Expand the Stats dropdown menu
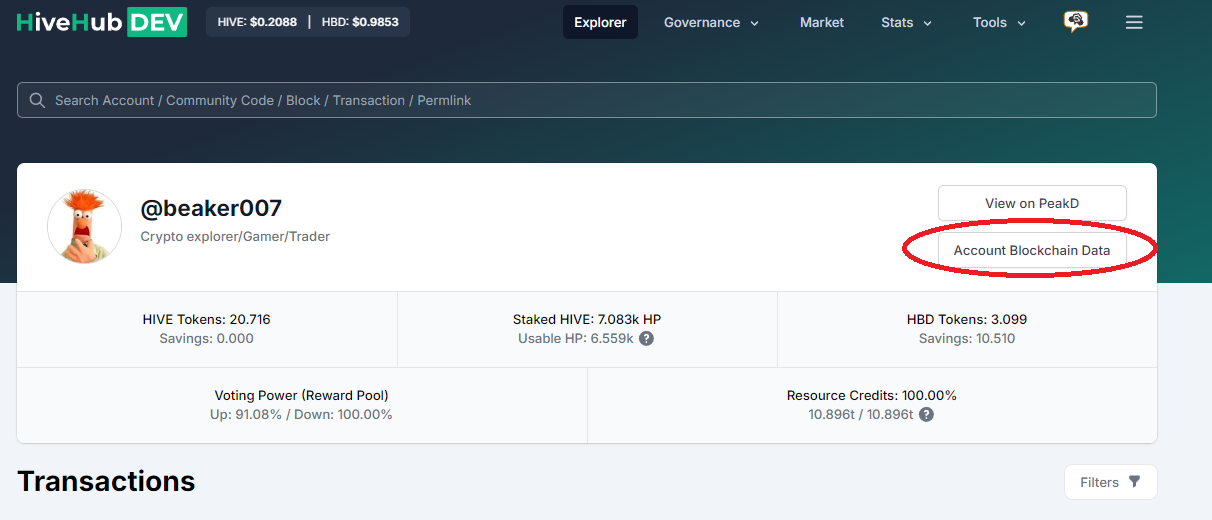This screenshot has height=520, width=1212. (x=907, y=22)
